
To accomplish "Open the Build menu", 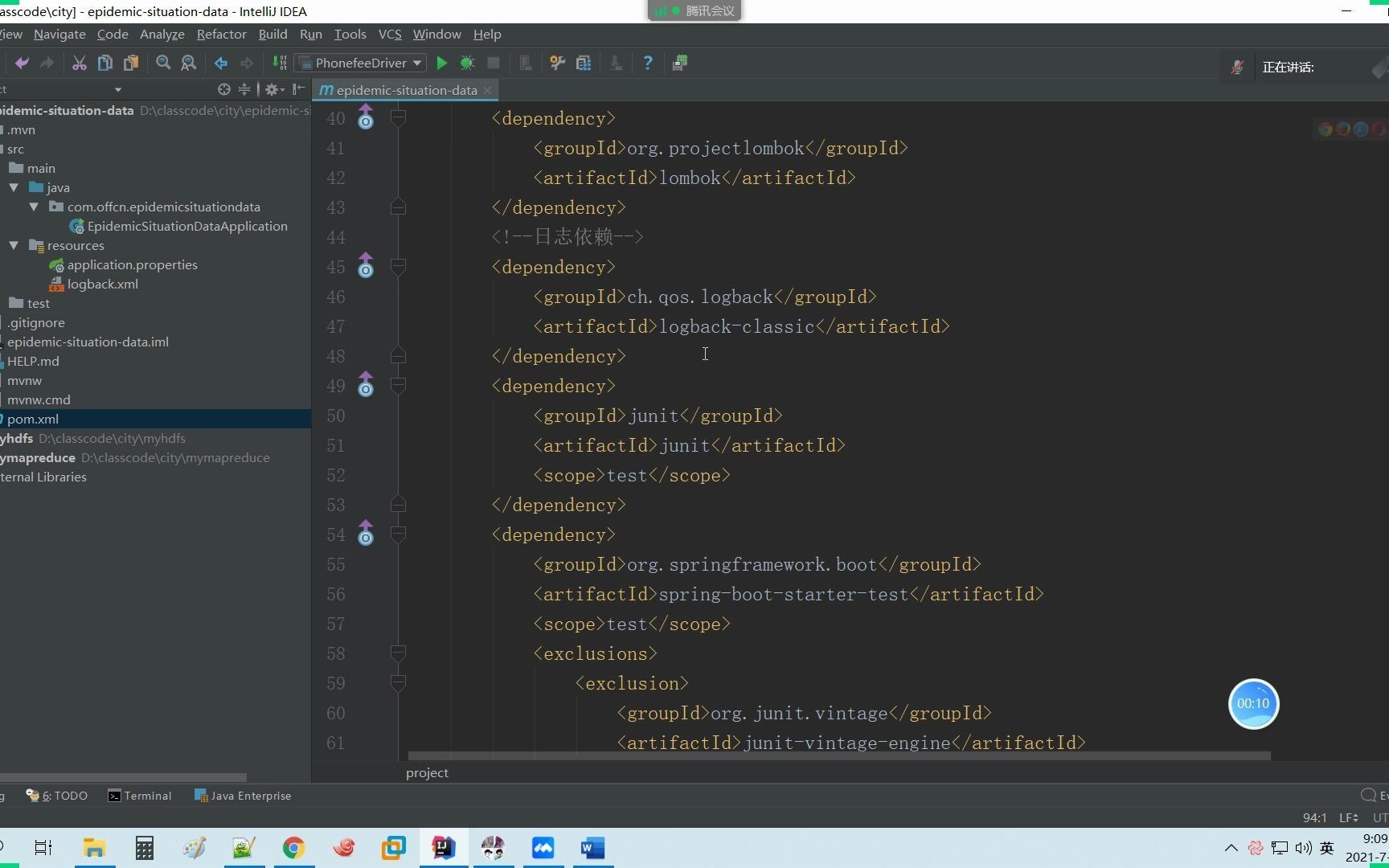I will pos(273,34).
